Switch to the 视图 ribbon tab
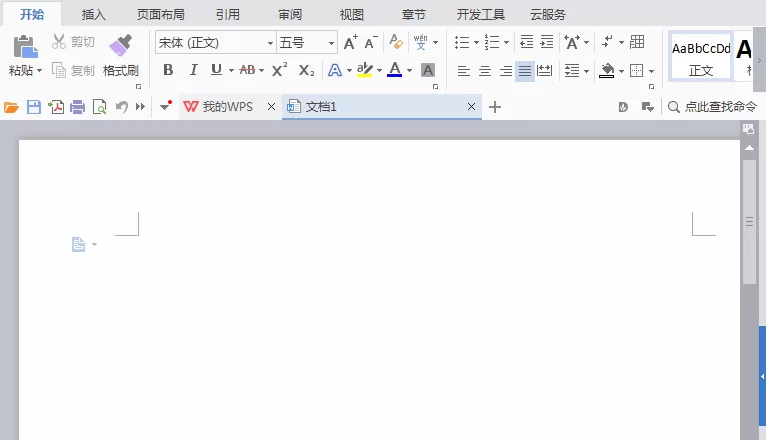The height and width of the screenshot is (440, 766). coord(352,15)
